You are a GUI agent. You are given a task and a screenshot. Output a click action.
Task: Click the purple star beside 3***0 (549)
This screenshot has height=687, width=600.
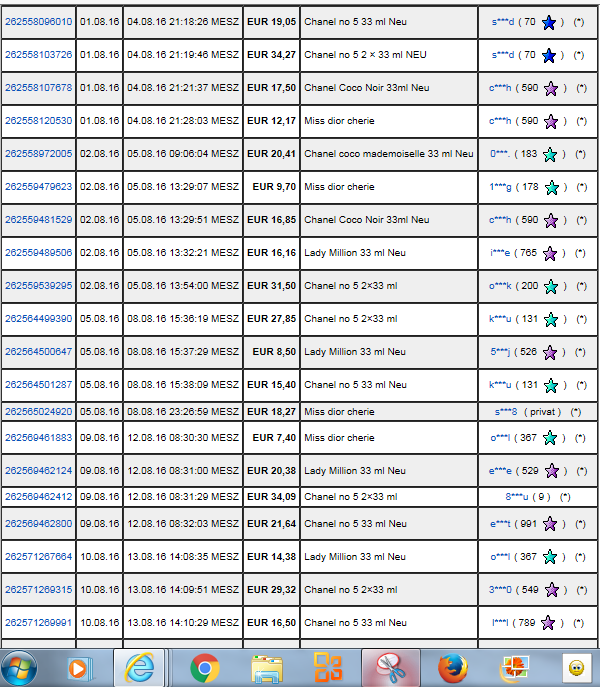tap(552, 590)
